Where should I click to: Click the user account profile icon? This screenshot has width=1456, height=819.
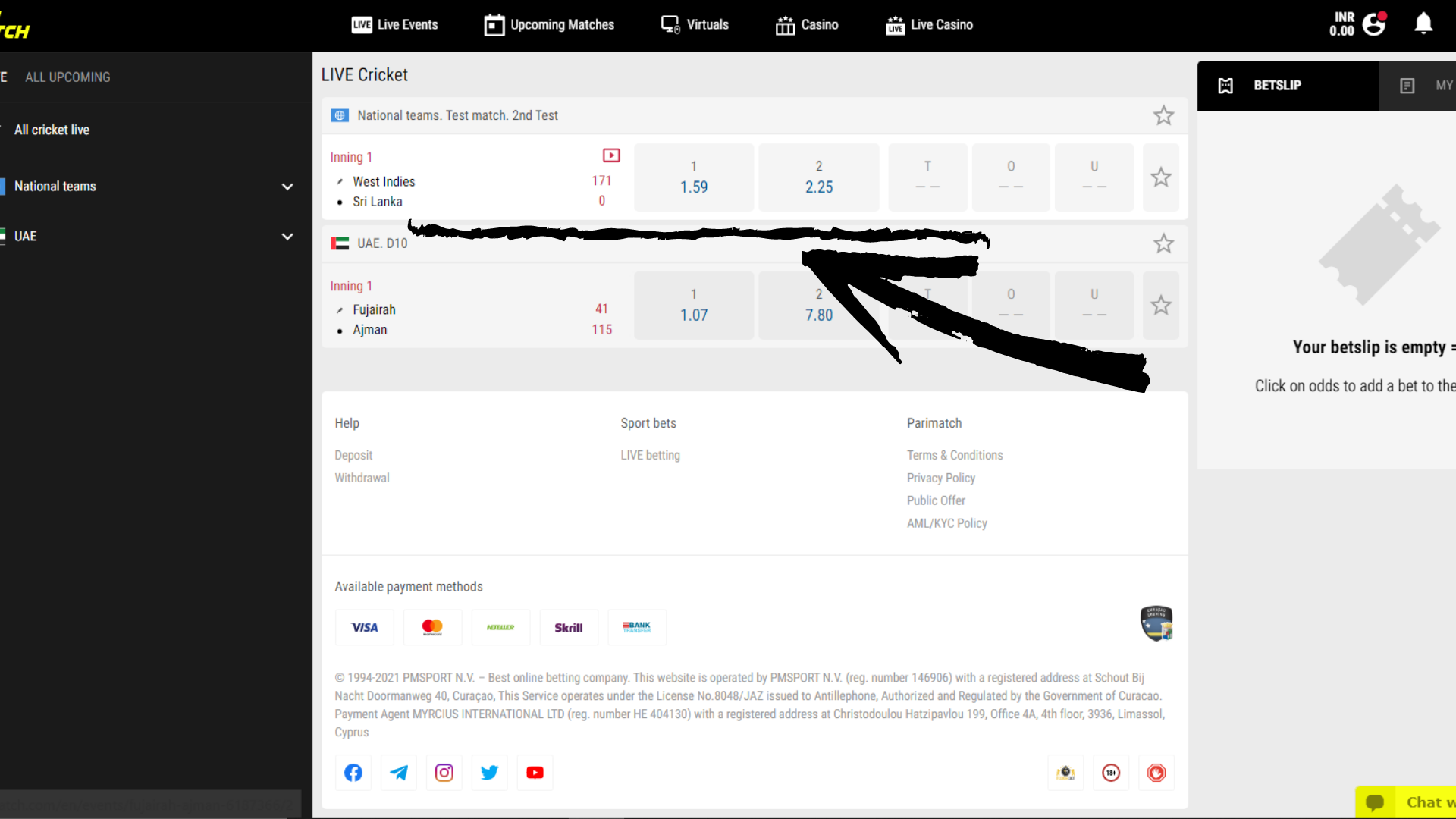pos(1374,24)
